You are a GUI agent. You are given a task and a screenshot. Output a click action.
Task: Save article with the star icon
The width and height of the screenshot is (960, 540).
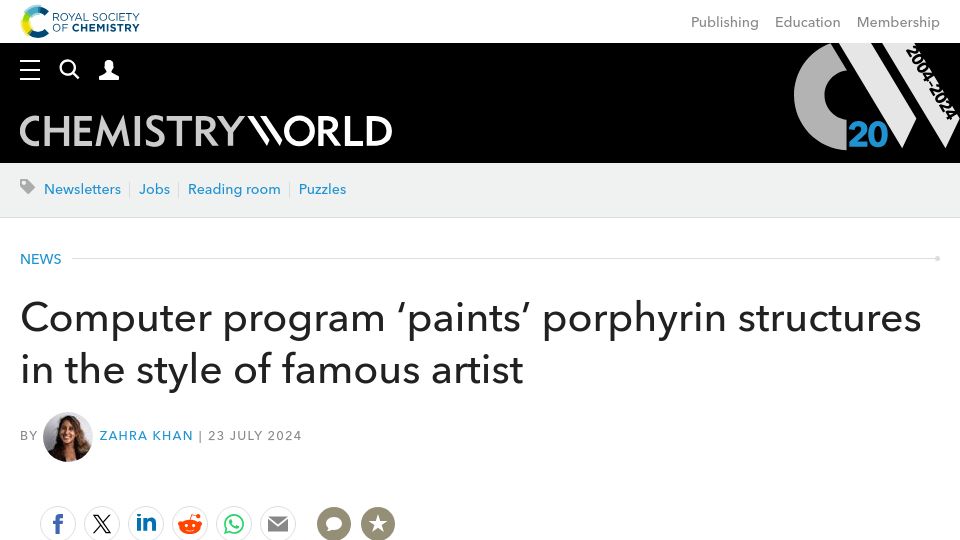378,524
